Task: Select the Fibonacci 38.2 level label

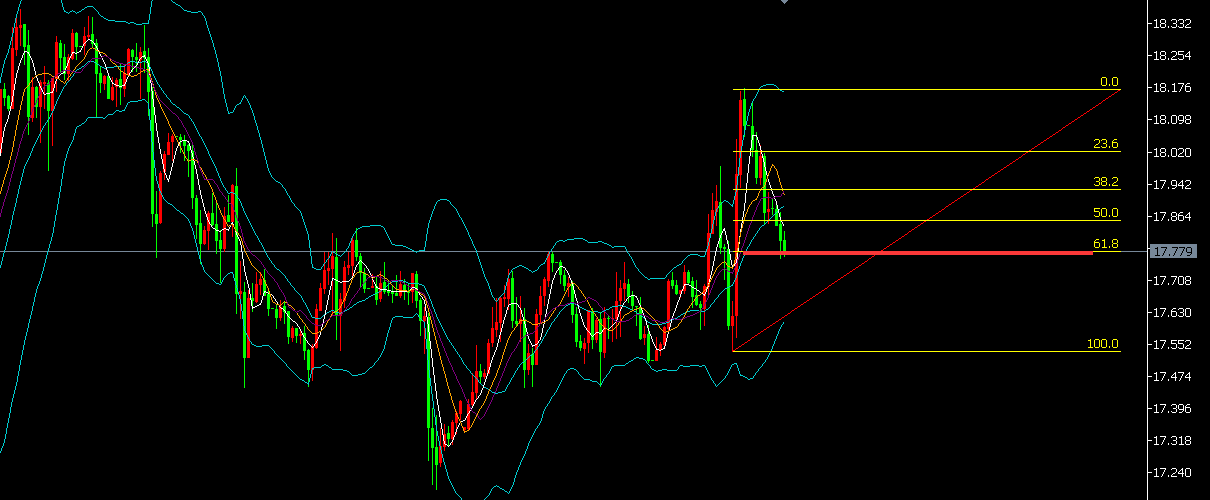Action: coord(1106,182)
